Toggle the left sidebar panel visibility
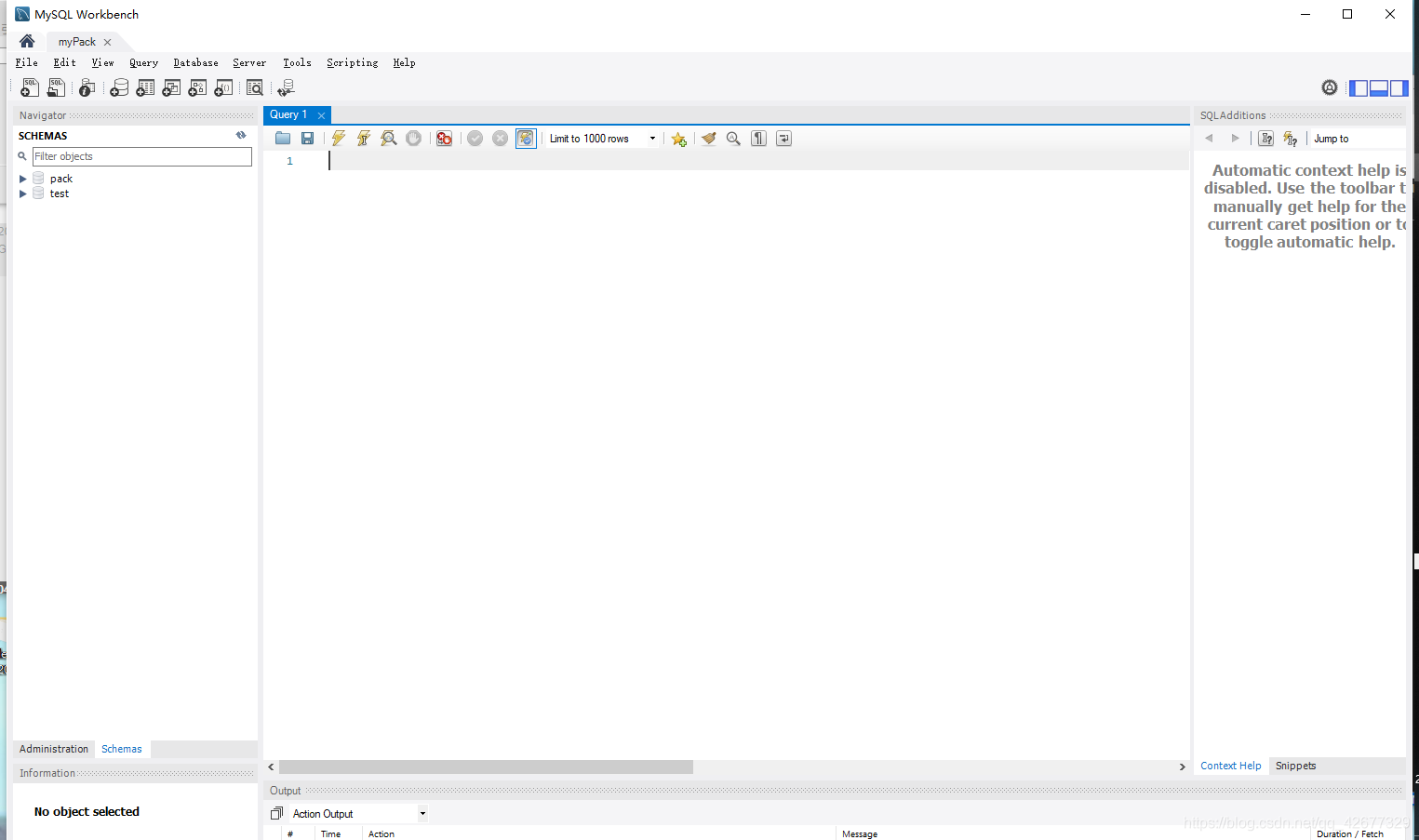The image size is (1419, 840). pyautogui.click(x=1359, y=88)
